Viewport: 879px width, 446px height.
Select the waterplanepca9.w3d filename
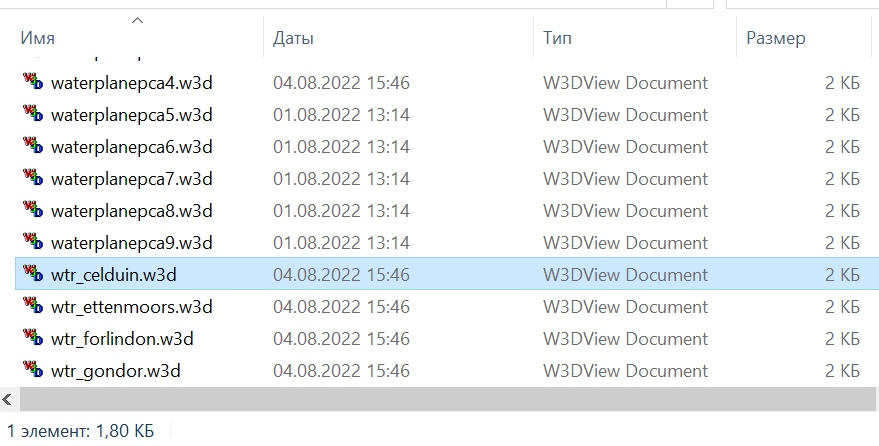[x=132, y=243]
